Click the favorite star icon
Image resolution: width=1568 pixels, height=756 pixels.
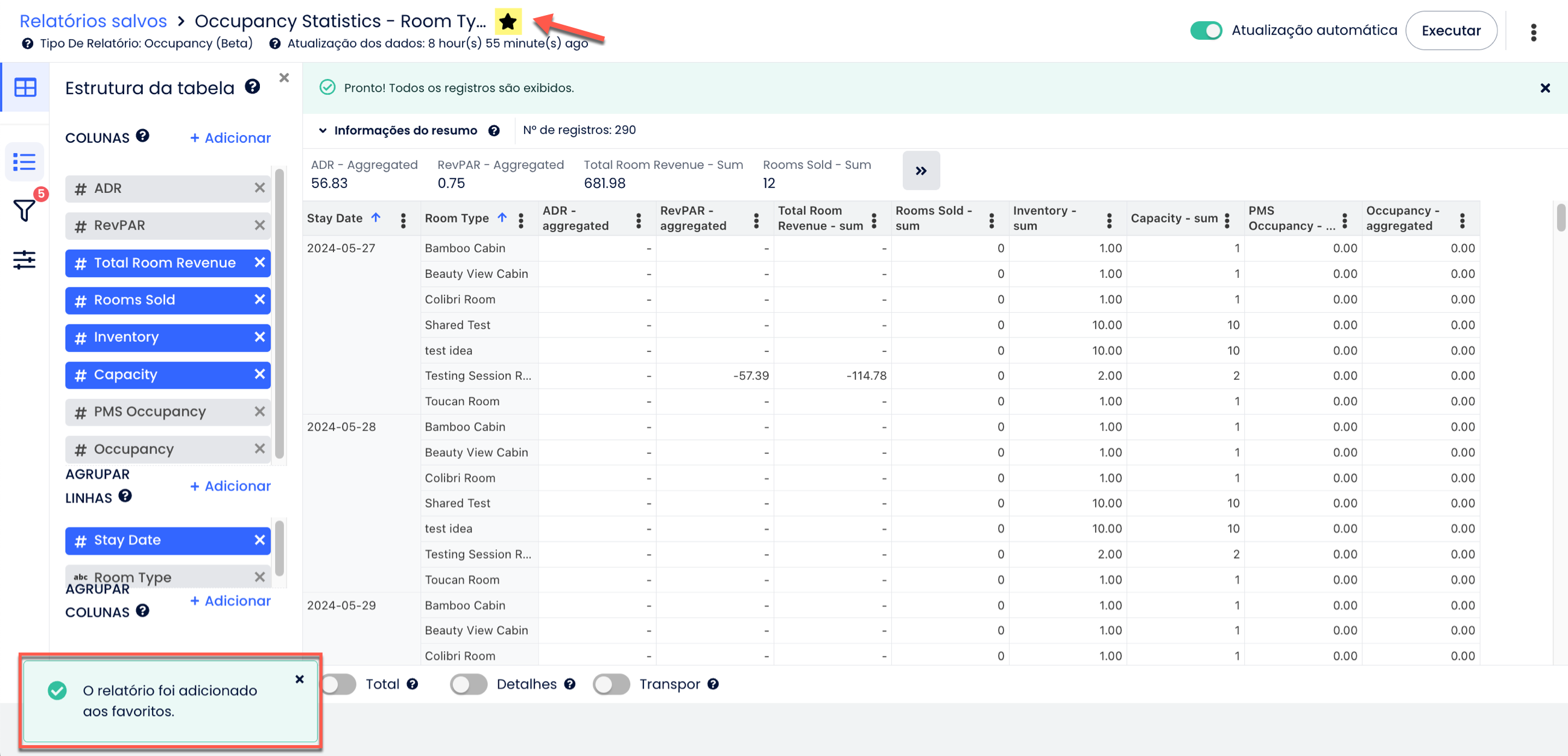(507, 22)
